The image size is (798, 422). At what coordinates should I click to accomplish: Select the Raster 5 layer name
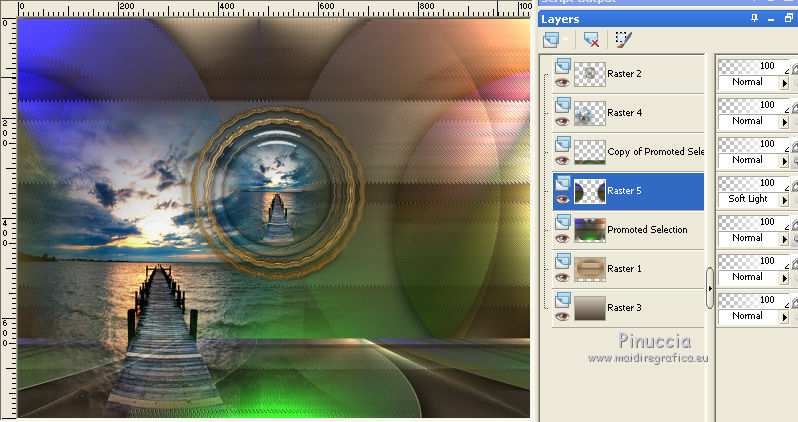coord(624,191)
